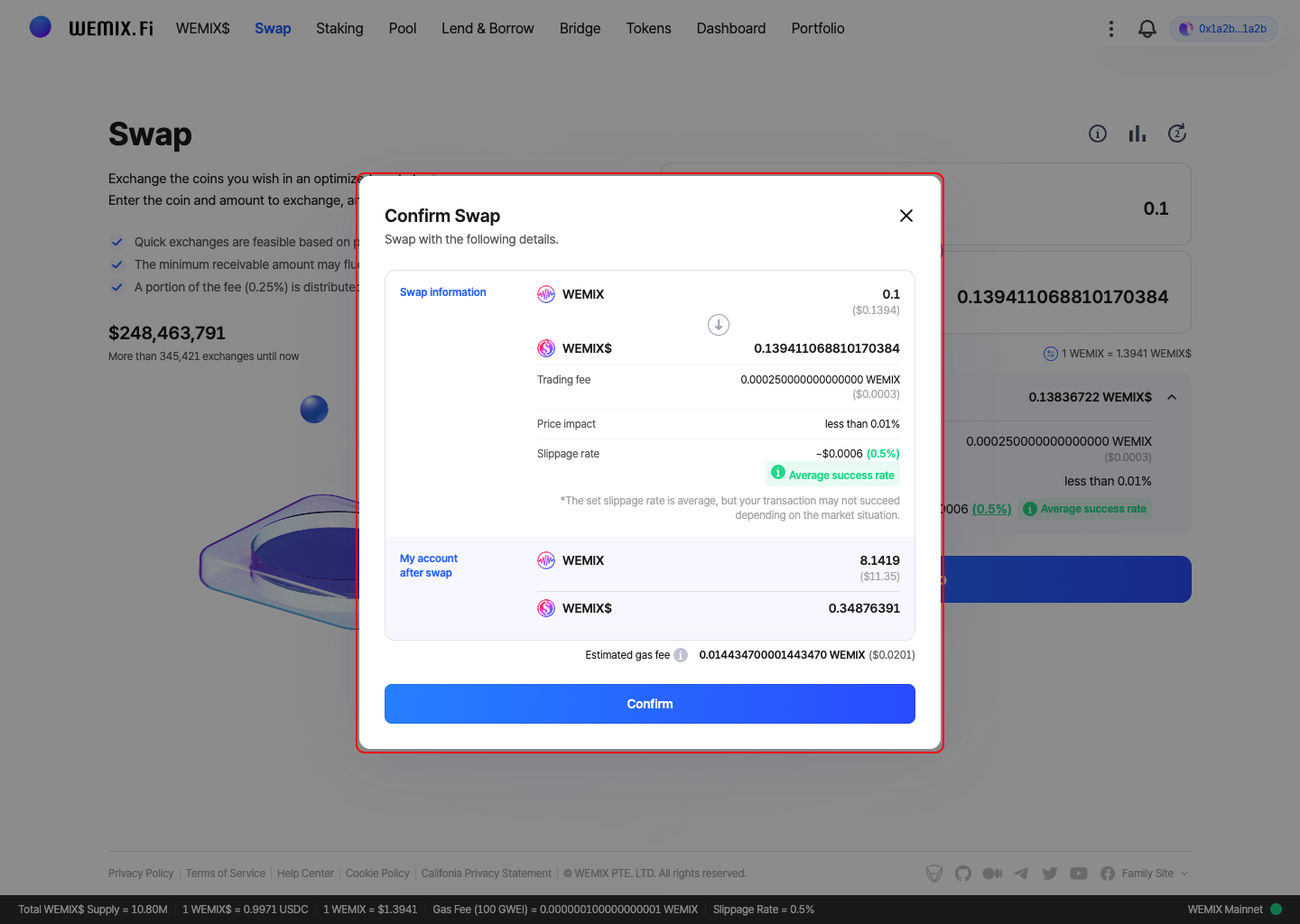This screenshot has height=924, width=1300.
Task: Confirm the swap transaction
Action: 650,704
